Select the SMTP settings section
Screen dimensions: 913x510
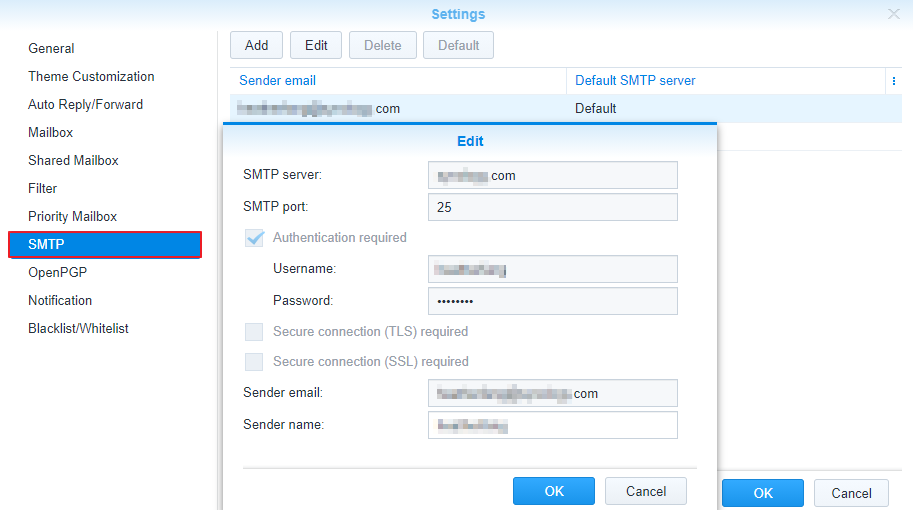(105, 245)
